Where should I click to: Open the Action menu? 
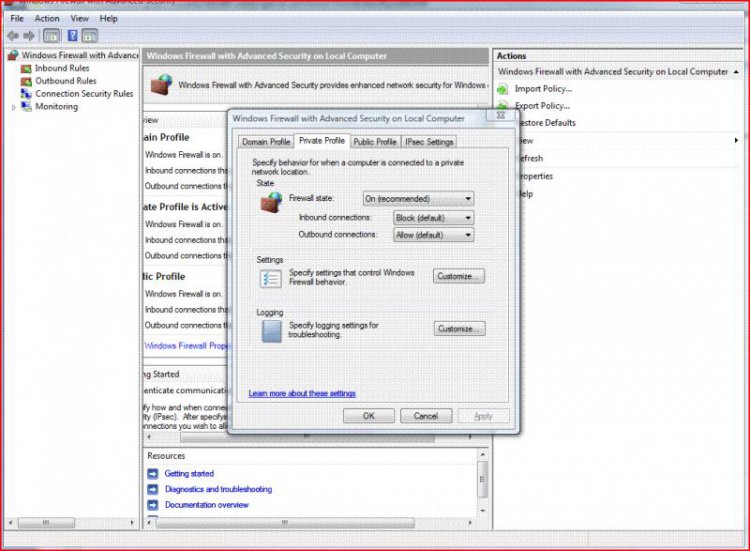point(47,19)
